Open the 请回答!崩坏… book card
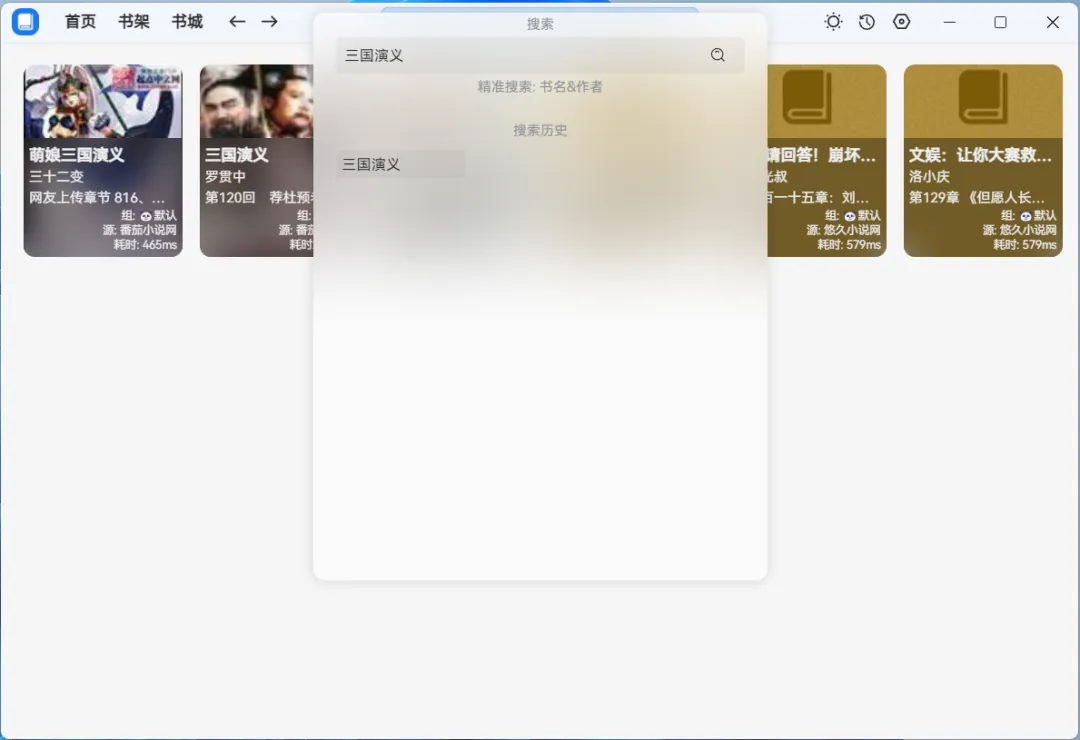 (x=827, y=161)
